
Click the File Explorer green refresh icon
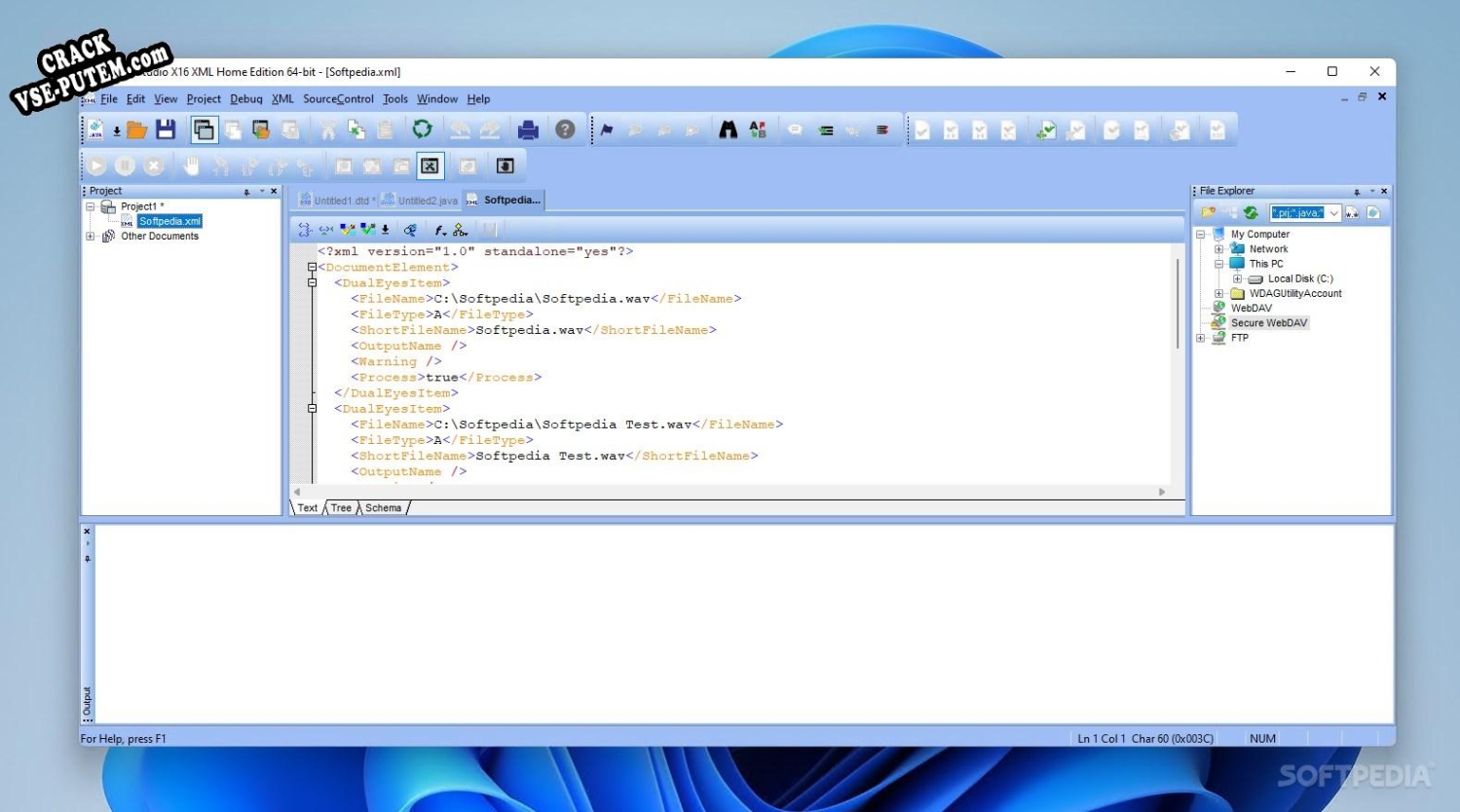pos(1252,213)
